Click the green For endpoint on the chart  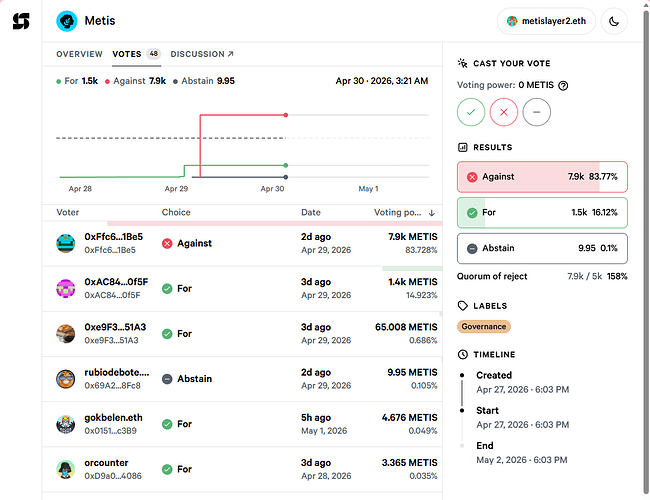point(286,165)
